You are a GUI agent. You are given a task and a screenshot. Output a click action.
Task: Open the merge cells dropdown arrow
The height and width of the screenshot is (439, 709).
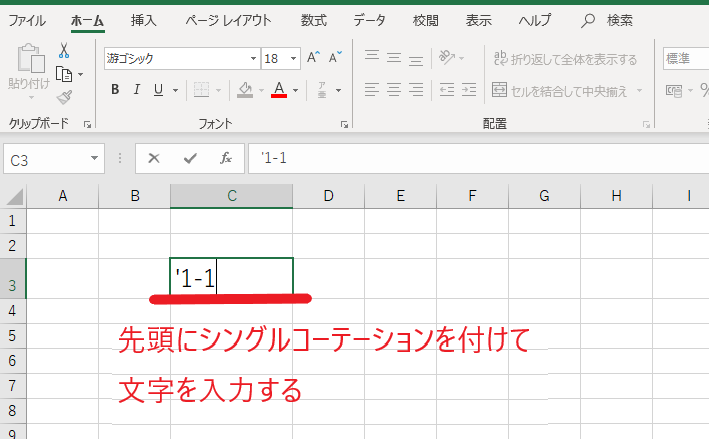(x=639, y=90)
